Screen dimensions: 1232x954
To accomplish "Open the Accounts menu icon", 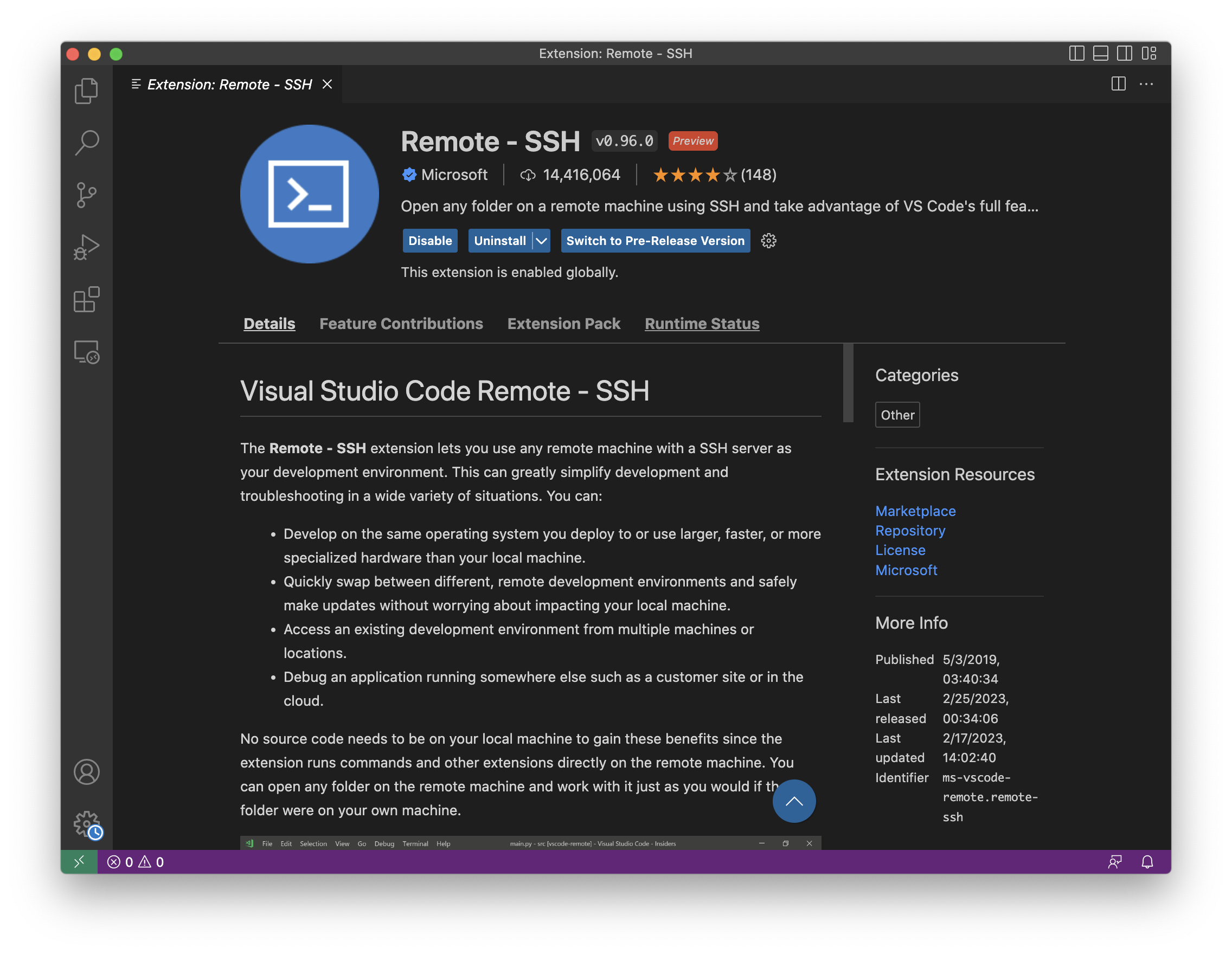I will coord(86,772).
